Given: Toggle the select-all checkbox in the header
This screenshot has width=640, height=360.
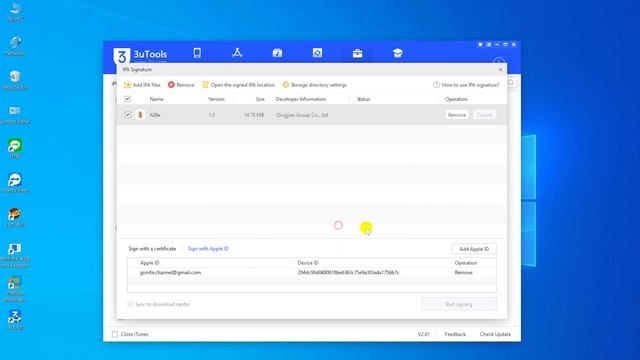Looking at the screenshot, I should pyautogui.click(x=127, y=99).
